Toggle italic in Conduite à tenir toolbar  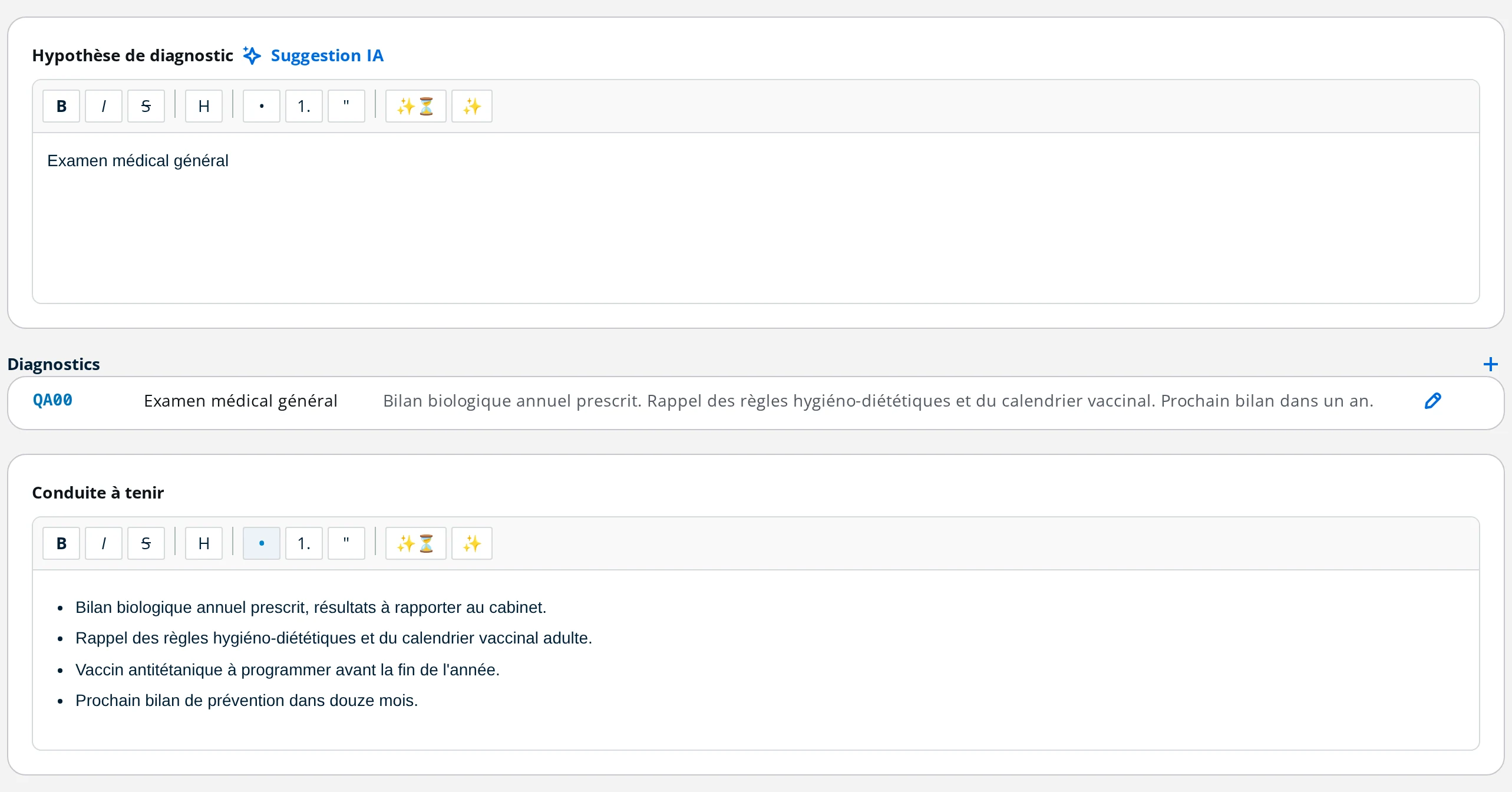click(104, 543)
